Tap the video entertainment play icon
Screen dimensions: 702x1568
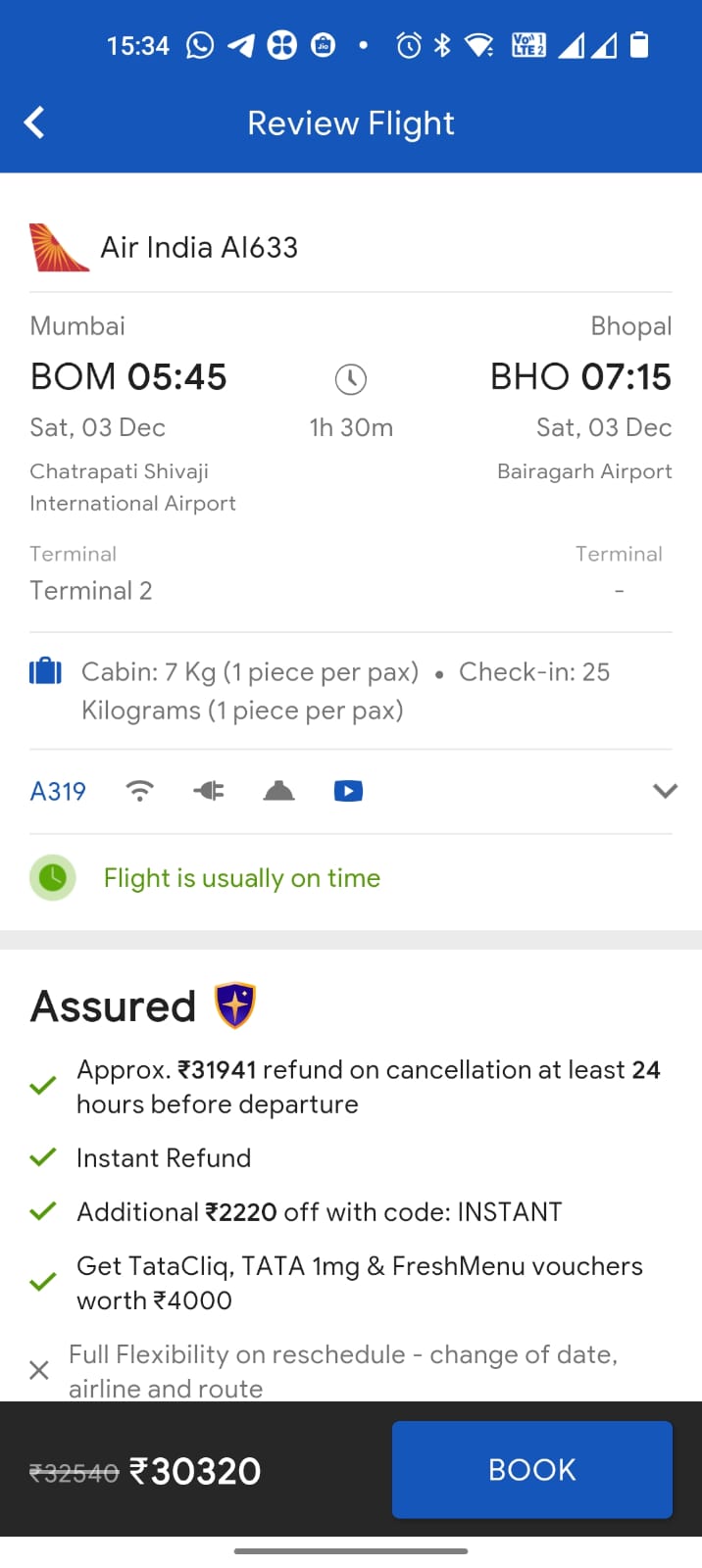pos(348,791)
